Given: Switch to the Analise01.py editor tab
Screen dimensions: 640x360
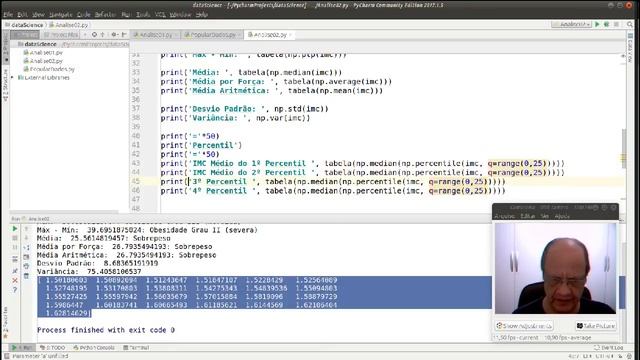Looking at the screenshot, I should click(x=156, y=35).
